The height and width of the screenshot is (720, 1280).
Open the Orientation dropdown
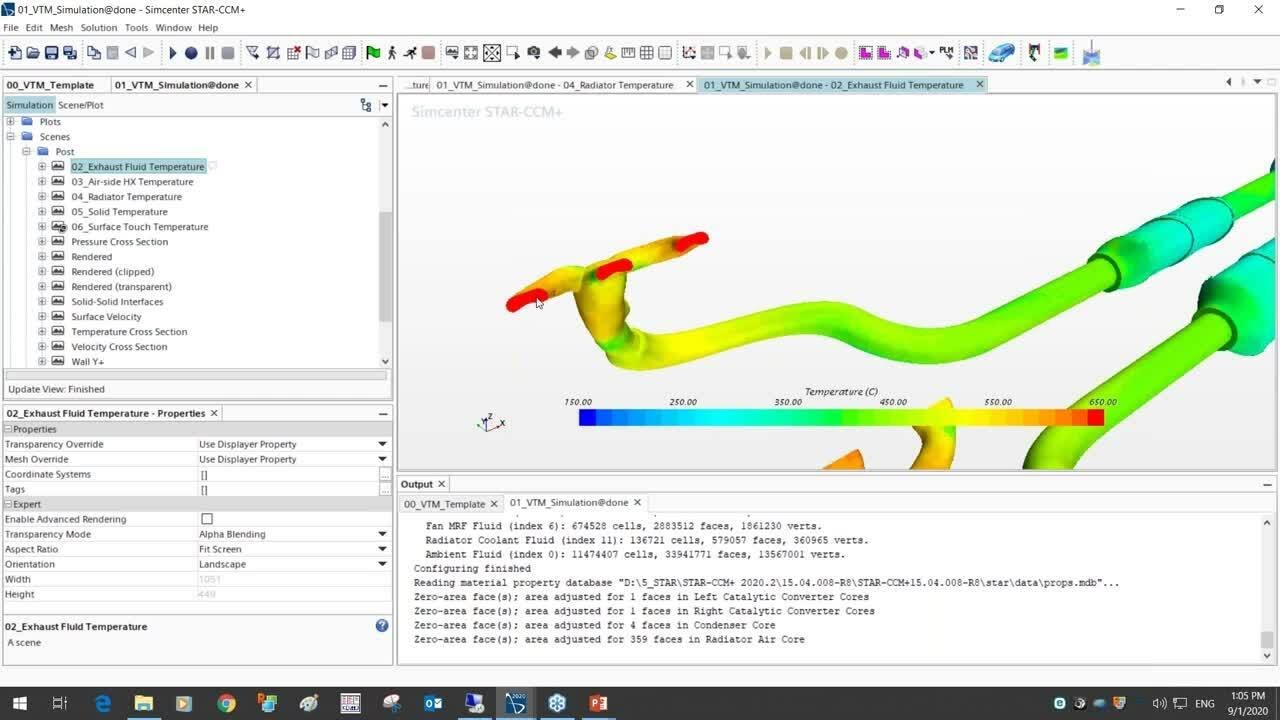[x=382, y=564]
